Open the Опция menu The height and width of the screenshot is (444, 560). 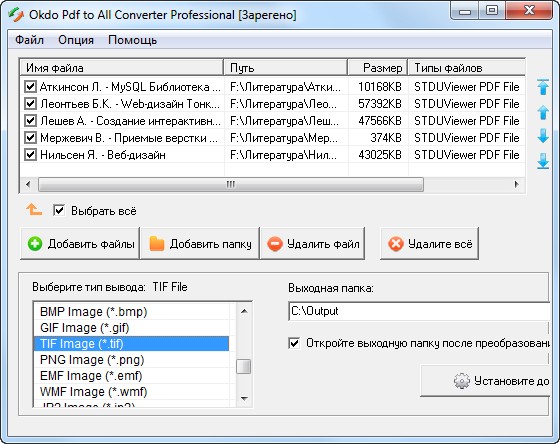pos(76,40)
